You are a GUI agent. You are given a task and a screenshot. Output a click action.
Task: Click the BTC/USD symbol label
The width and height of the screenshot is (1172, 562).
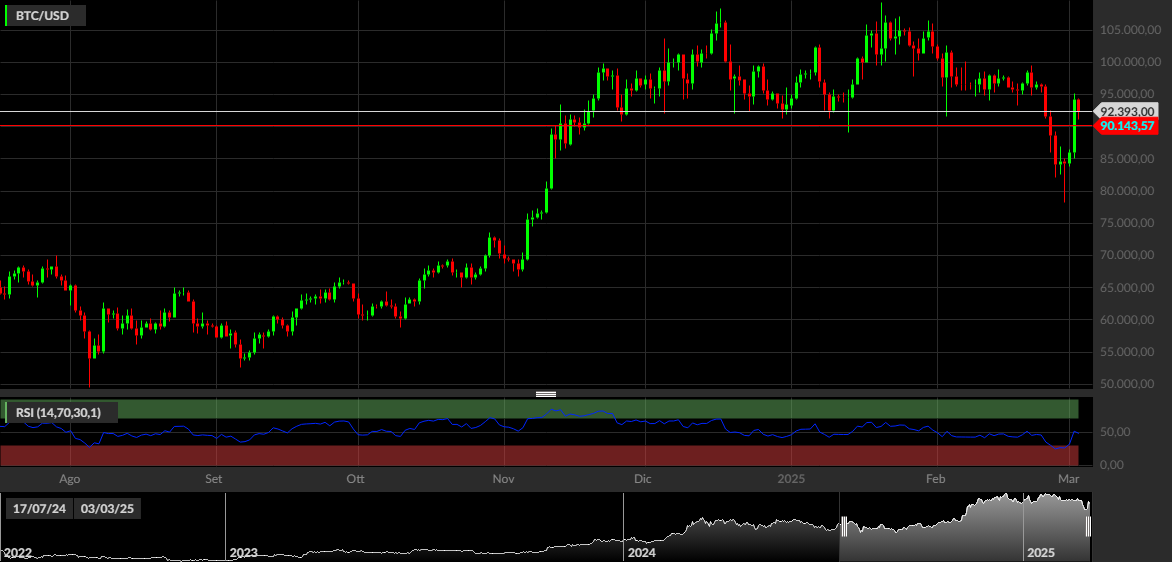[x=45, y=15]
